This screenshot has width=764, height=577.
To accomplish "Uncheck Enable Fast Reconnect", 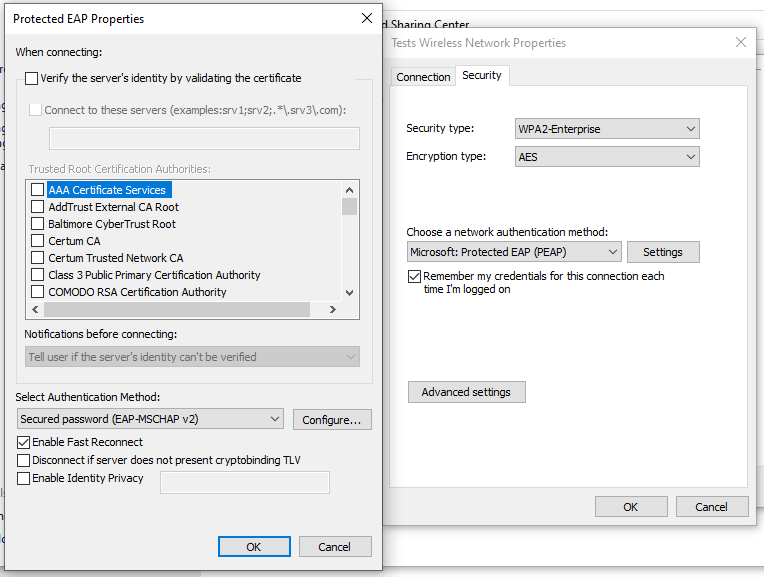I will [x=23, y=442].
